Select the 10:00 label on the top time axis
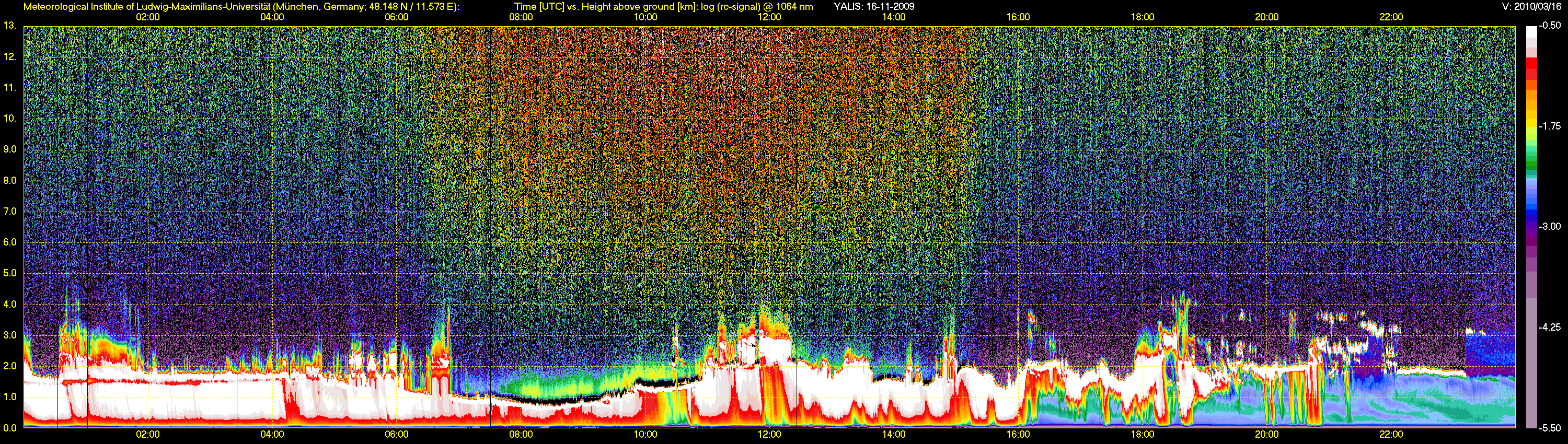This screenshot has height=444, width=1568. click(x=645, y=17)
